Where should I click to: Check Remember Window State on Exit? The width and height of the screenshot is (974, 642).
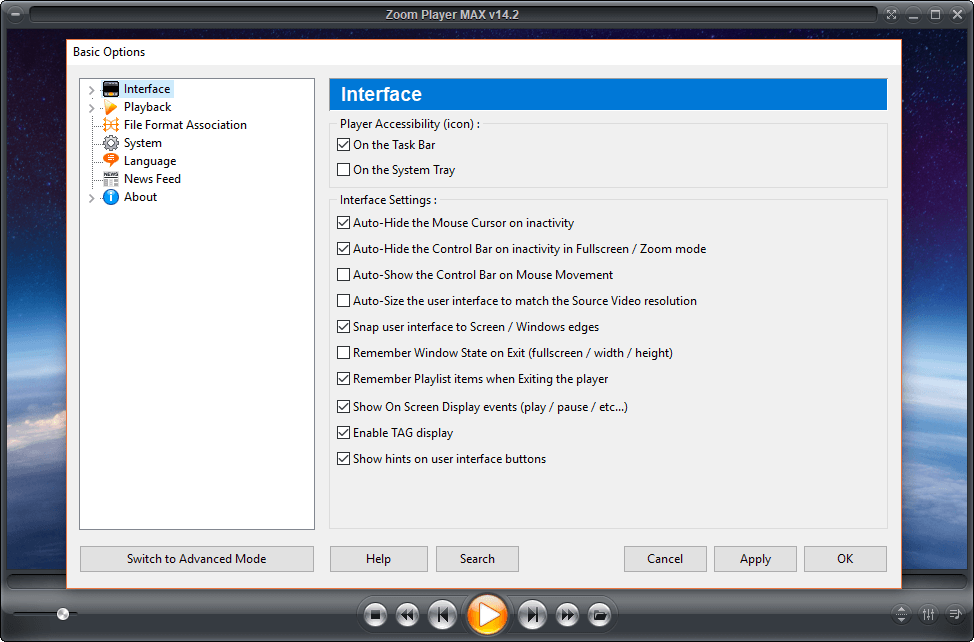tap(344, 353)
